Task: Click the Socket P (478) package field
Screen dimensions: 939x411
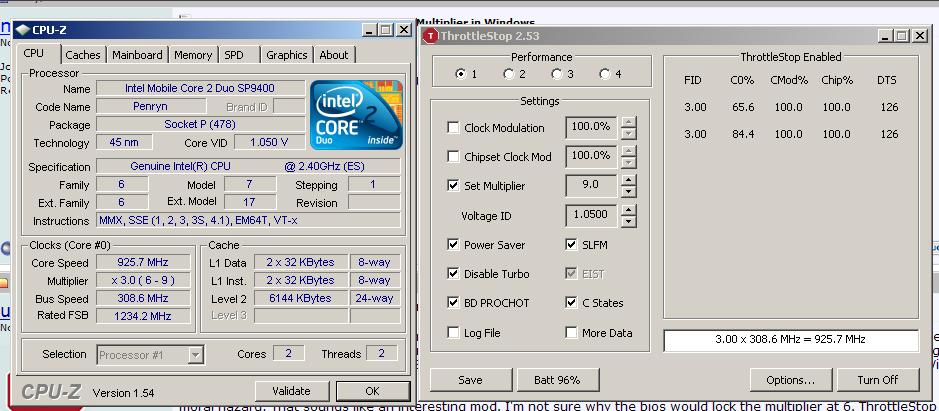Action: point(200,125)
